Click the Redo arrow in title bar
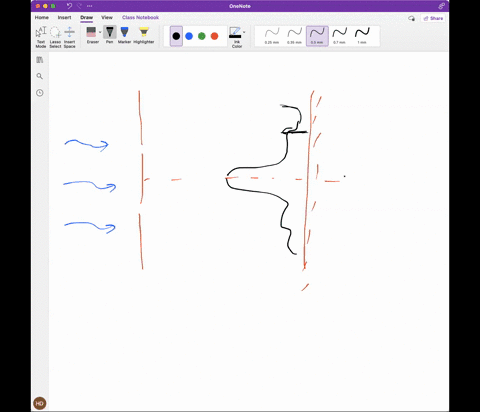The height and width of the screenshot is (412, 480). point(79,6)
